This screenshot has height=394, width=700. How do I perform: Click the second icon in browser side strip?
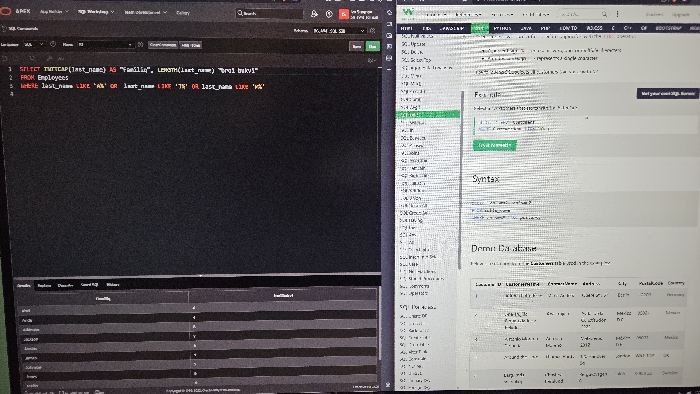pos(389,24)
